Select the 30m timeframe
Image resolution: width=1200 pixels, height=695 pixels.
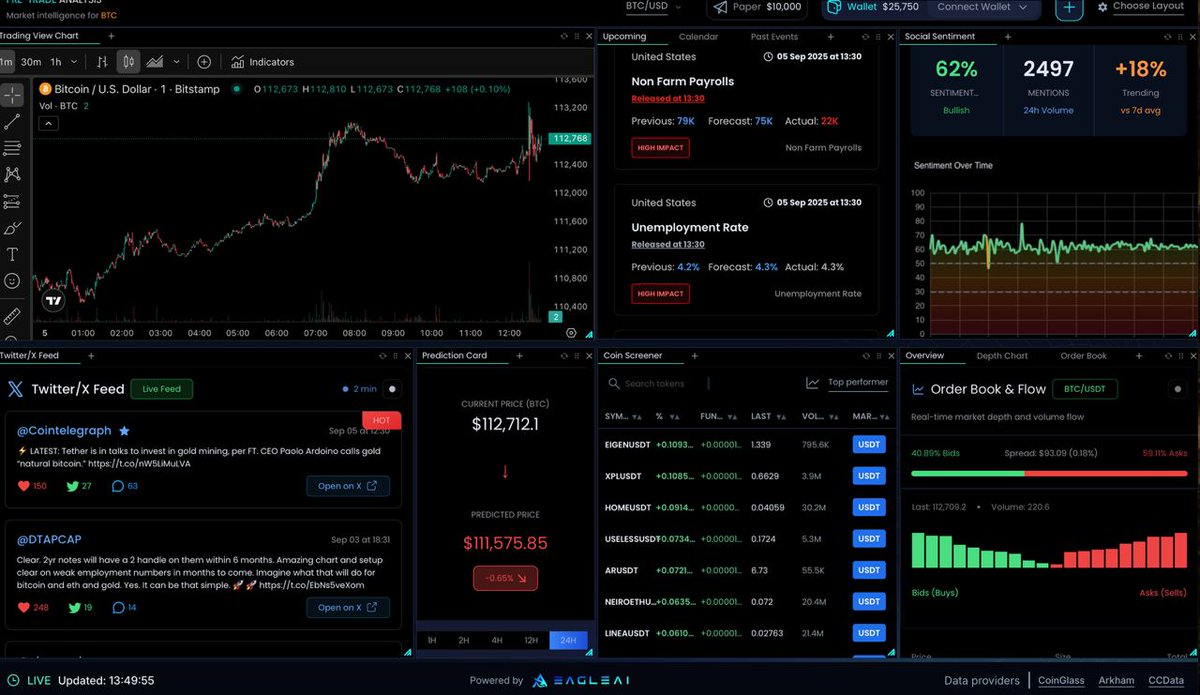(x=31, y=62)
